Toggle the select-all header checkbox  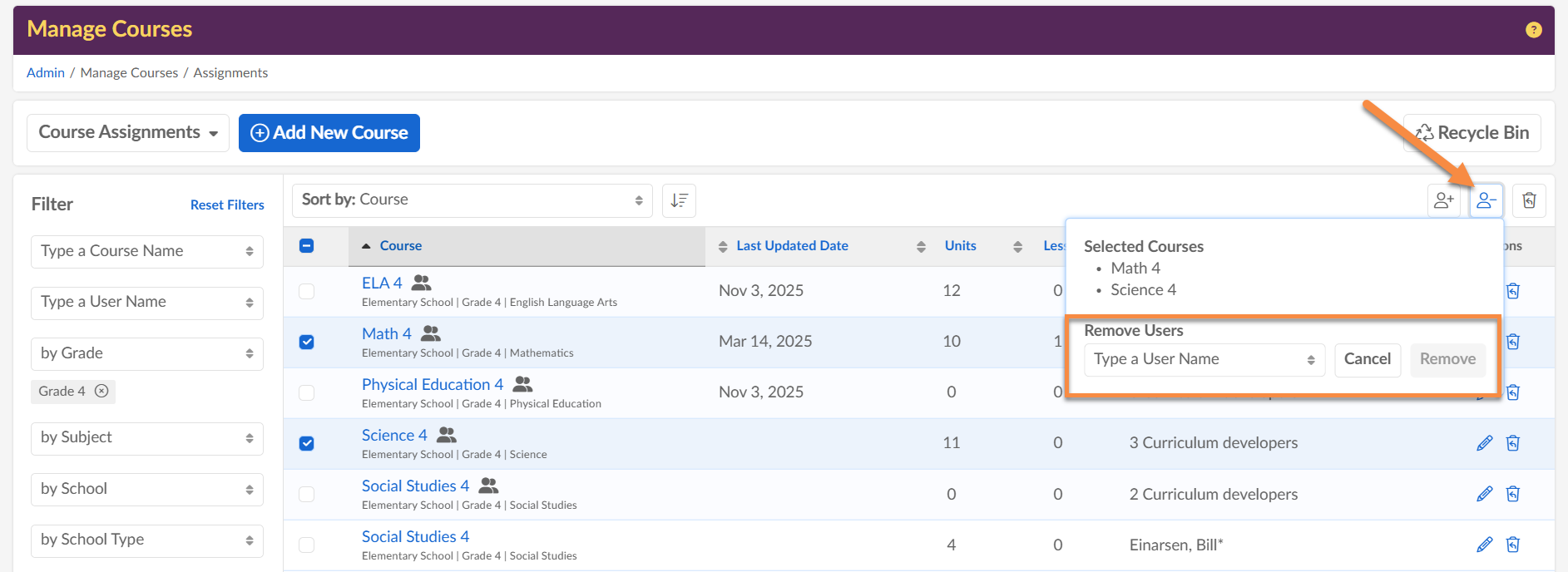tap(307, 246)
